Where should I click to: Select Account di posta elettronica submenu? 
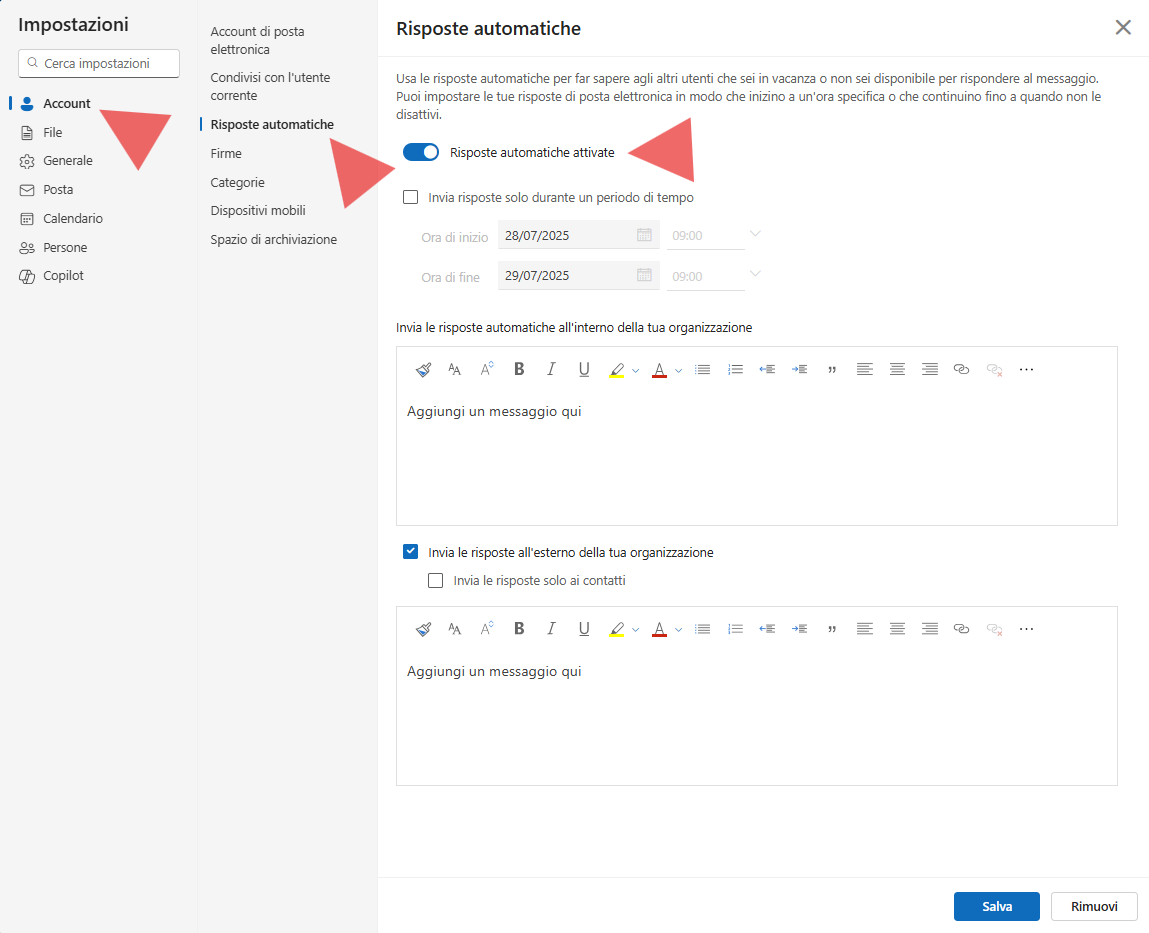[258, 40]
